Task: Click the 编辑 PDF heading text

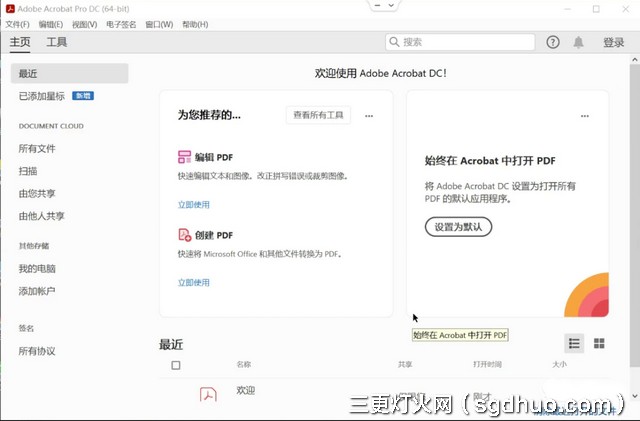Action: pyautogui.click(x=213, y=157)
